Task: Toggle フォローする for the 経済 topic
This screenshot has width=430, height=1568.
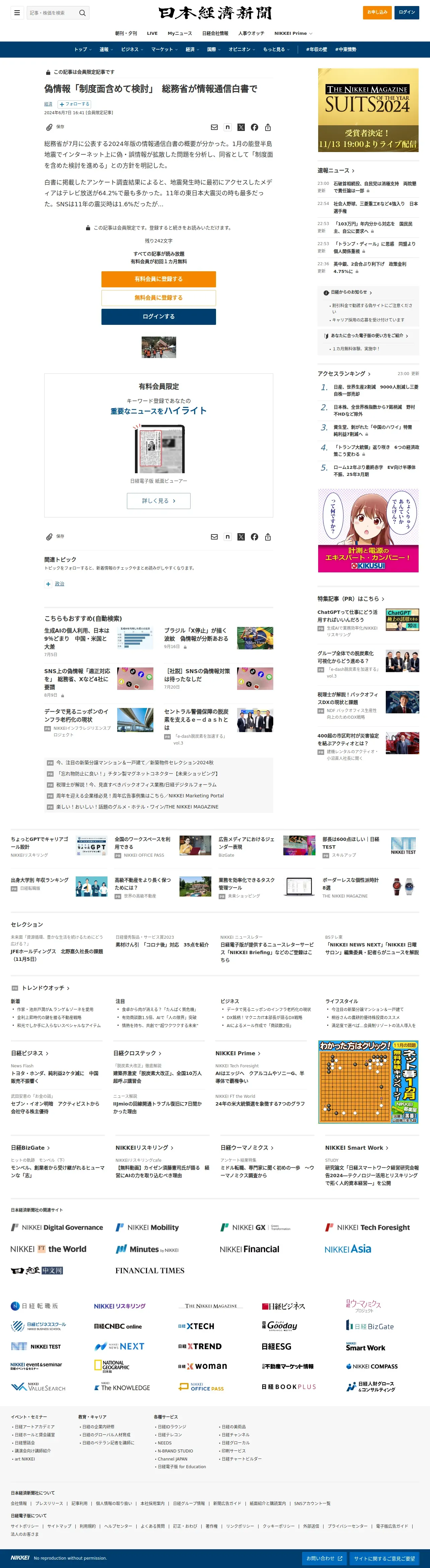Action: (x=74, y=104)
